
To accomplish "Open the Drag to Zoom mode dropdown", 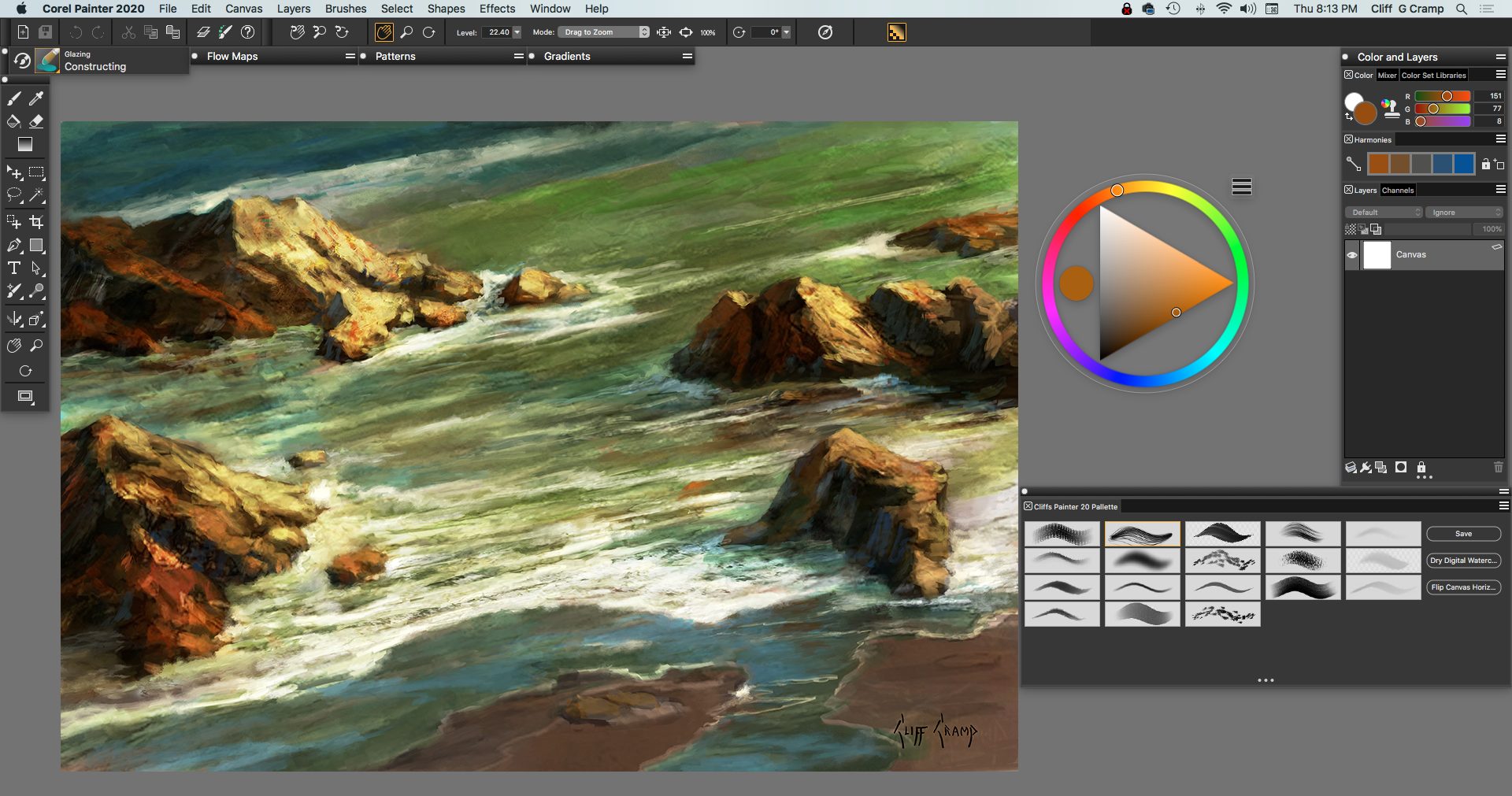I will pyautogui.click(x=604, y=32).
